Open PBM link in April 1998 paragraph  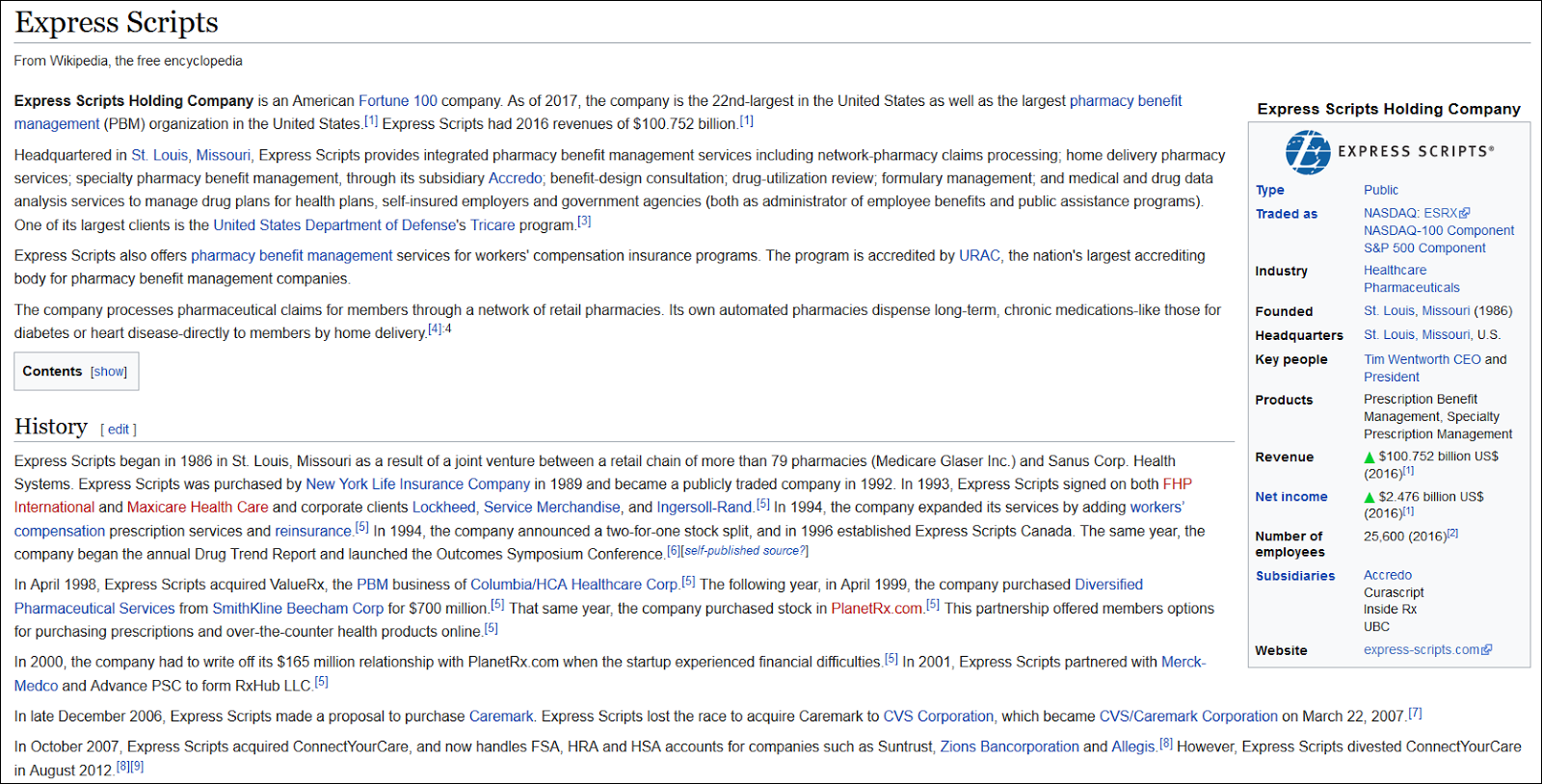coord(372,585)
